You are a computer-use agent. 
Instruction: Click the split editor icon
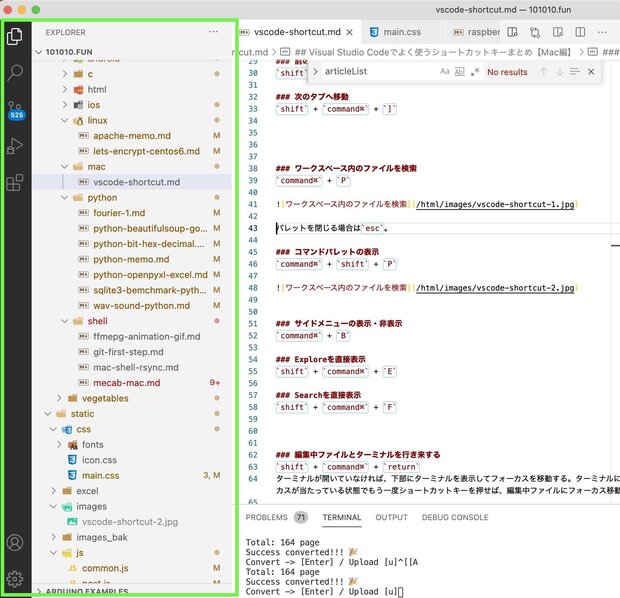[580, 32]
